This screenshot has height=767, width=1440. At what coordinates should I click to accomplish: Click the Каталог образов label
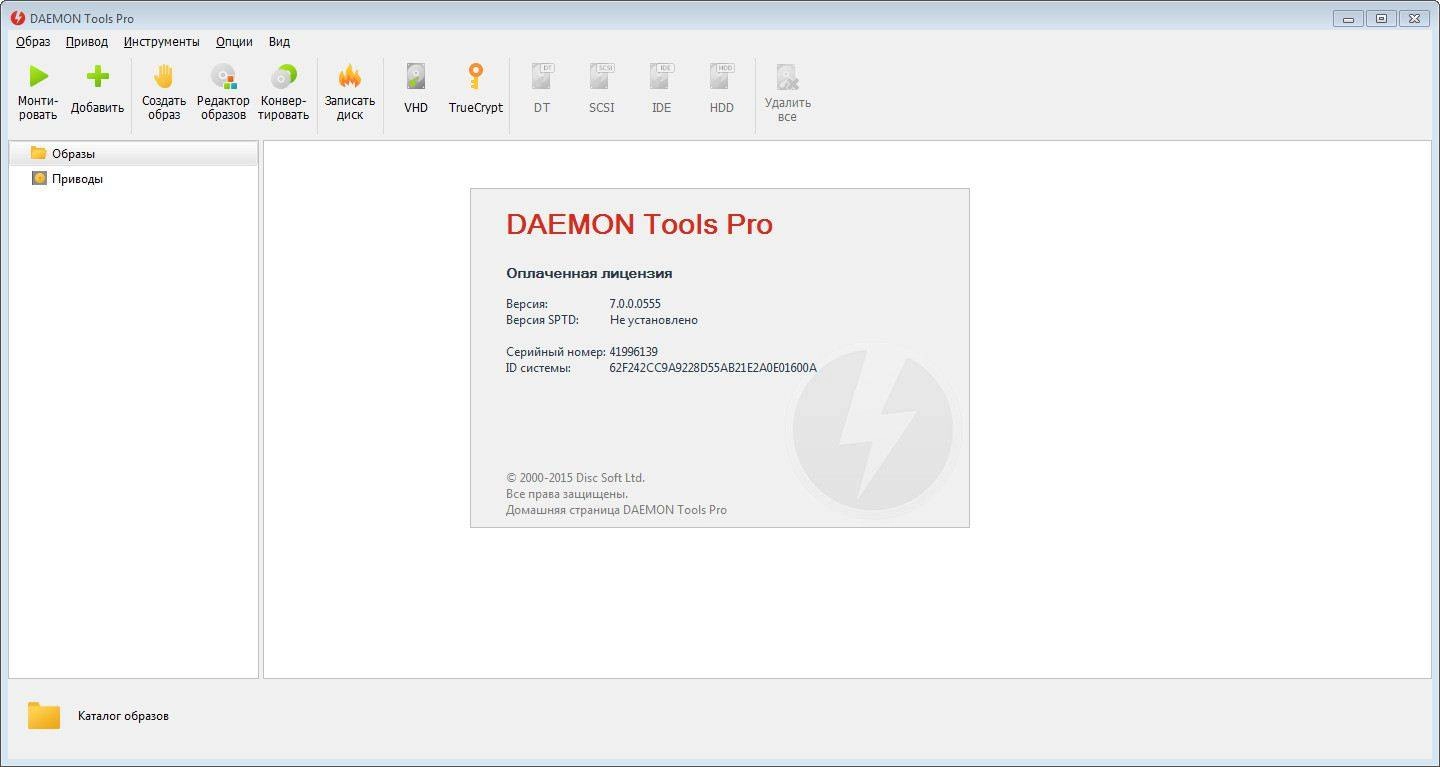[x=123, y=716]
